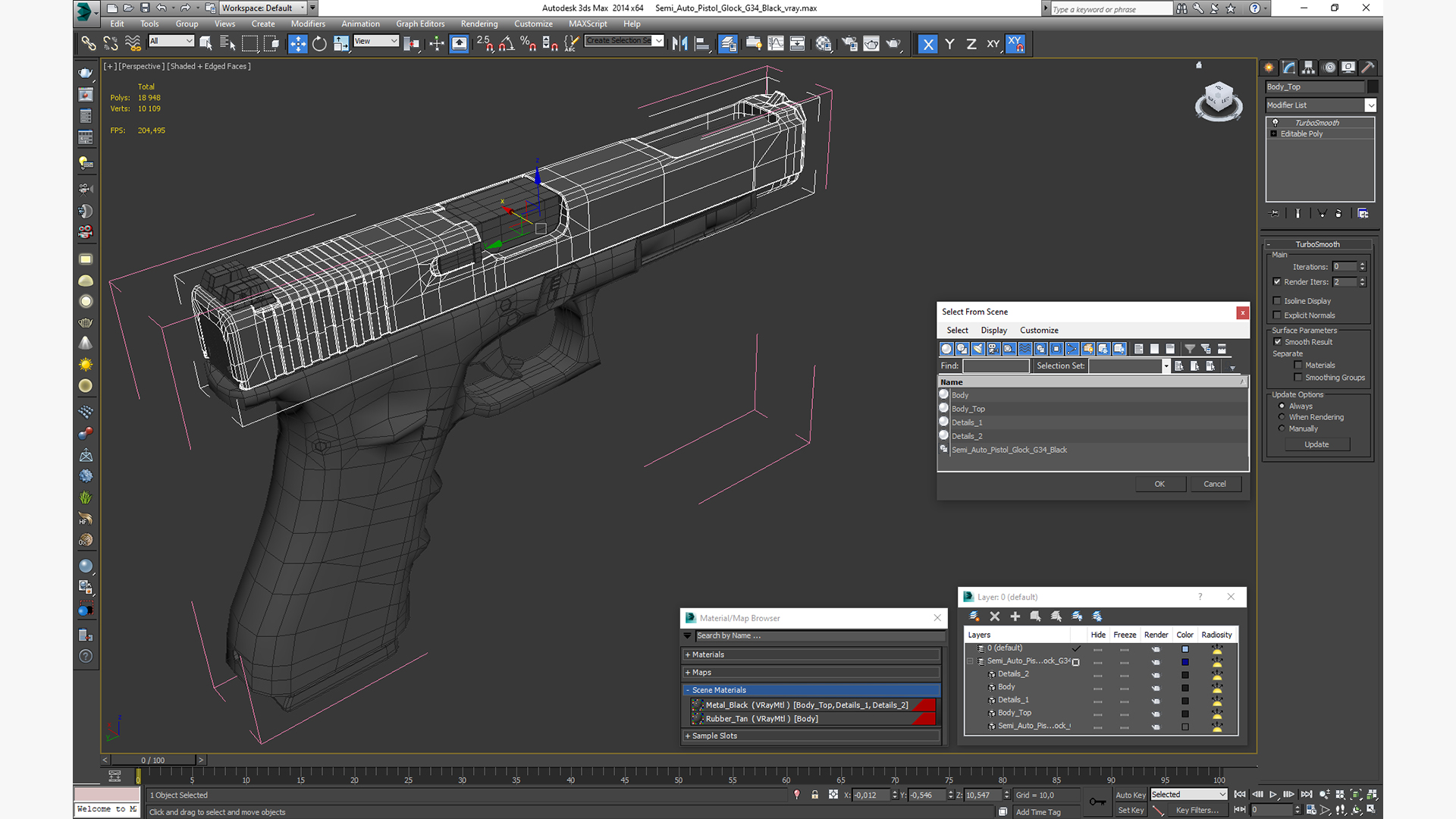
Task: Click the Bind to Space Warp tool
Action: [133, 44]
